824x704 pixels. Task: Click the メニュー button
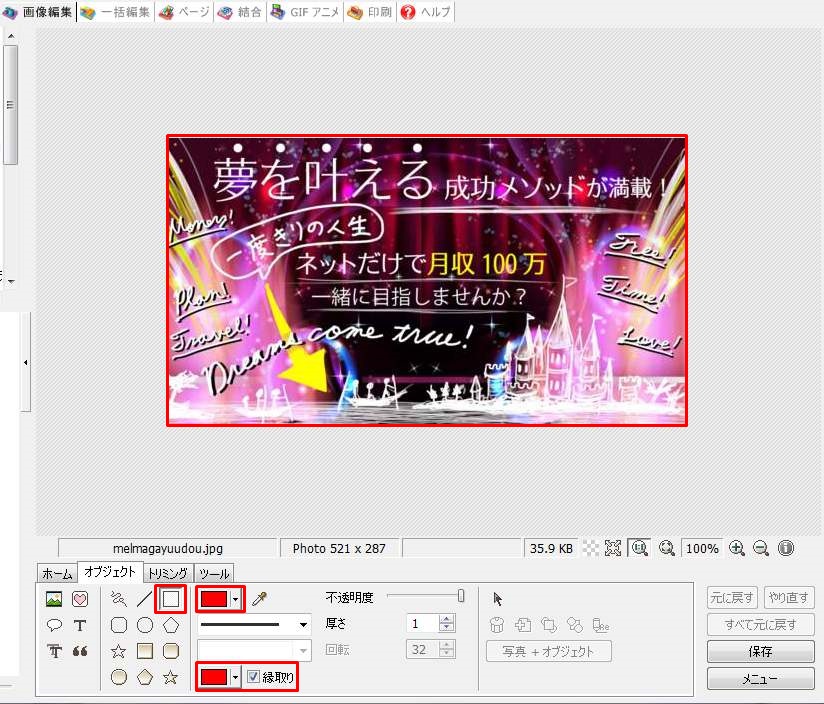(x=760, y=678)
